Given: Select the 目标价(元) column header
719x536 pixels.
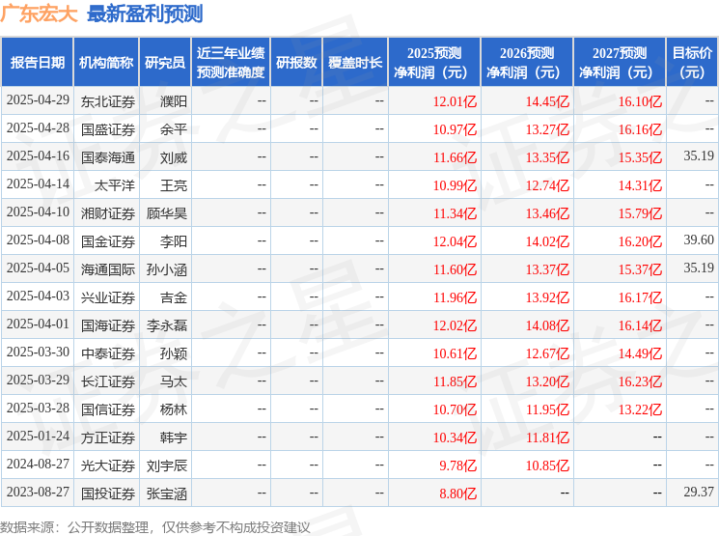Looking at the screenshot, I should click(x=692, y=62).
